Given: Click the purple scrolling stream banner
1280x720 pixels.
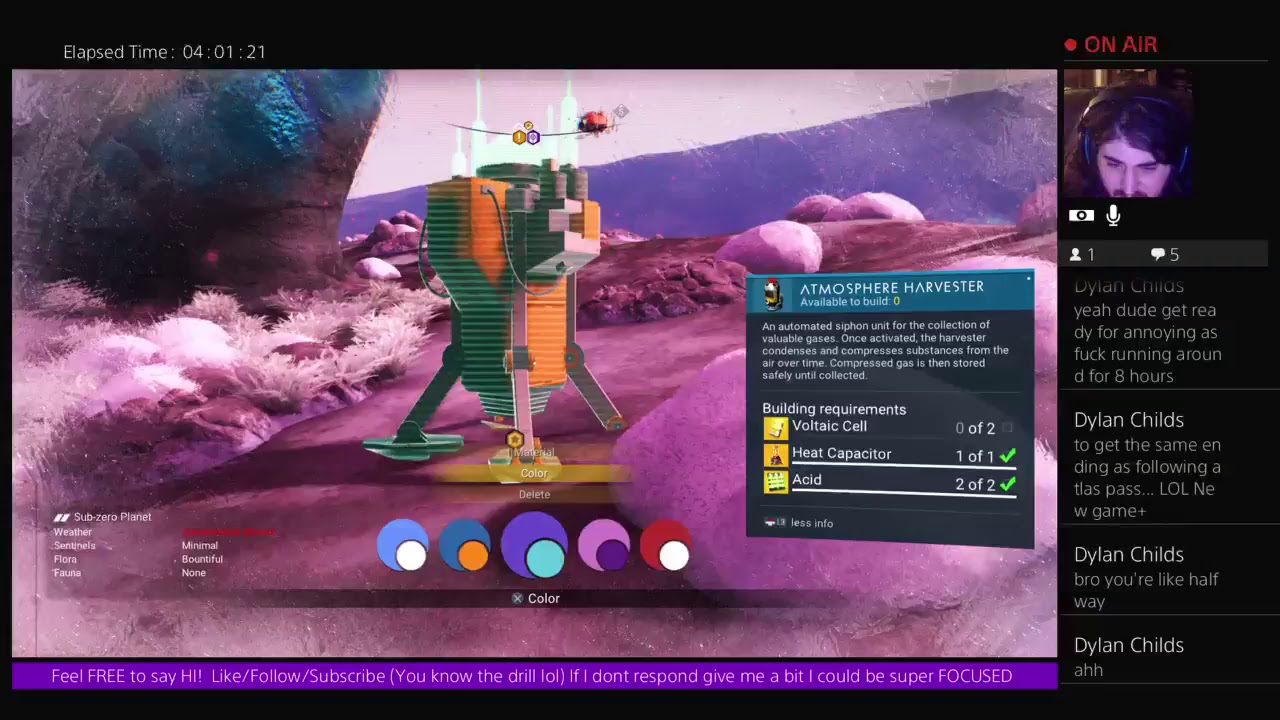Looking at the screenshot, I should [534, 676].
